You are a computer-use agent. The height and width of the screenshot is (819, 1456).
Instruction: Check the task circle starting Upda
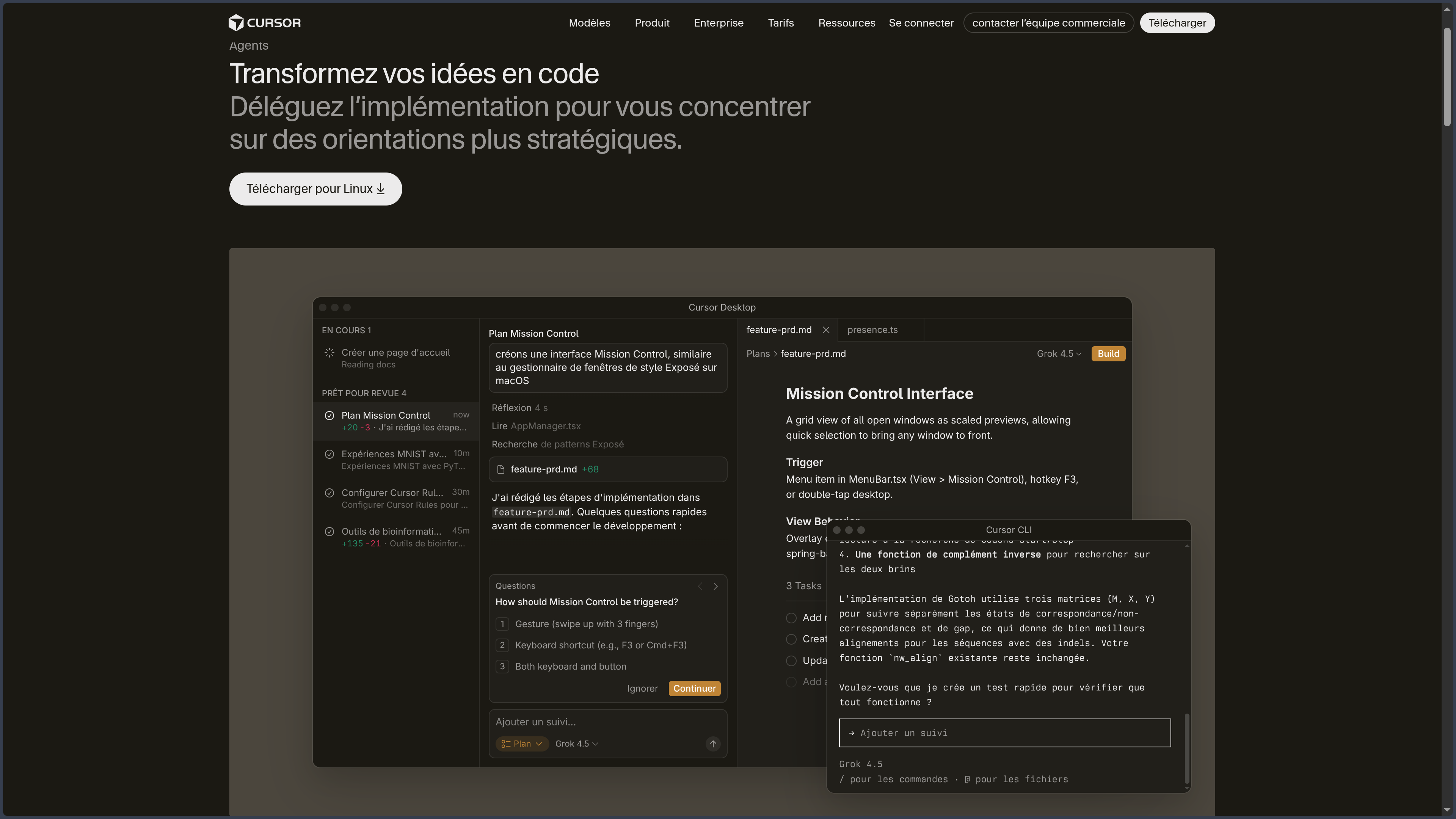click(791, 661)
